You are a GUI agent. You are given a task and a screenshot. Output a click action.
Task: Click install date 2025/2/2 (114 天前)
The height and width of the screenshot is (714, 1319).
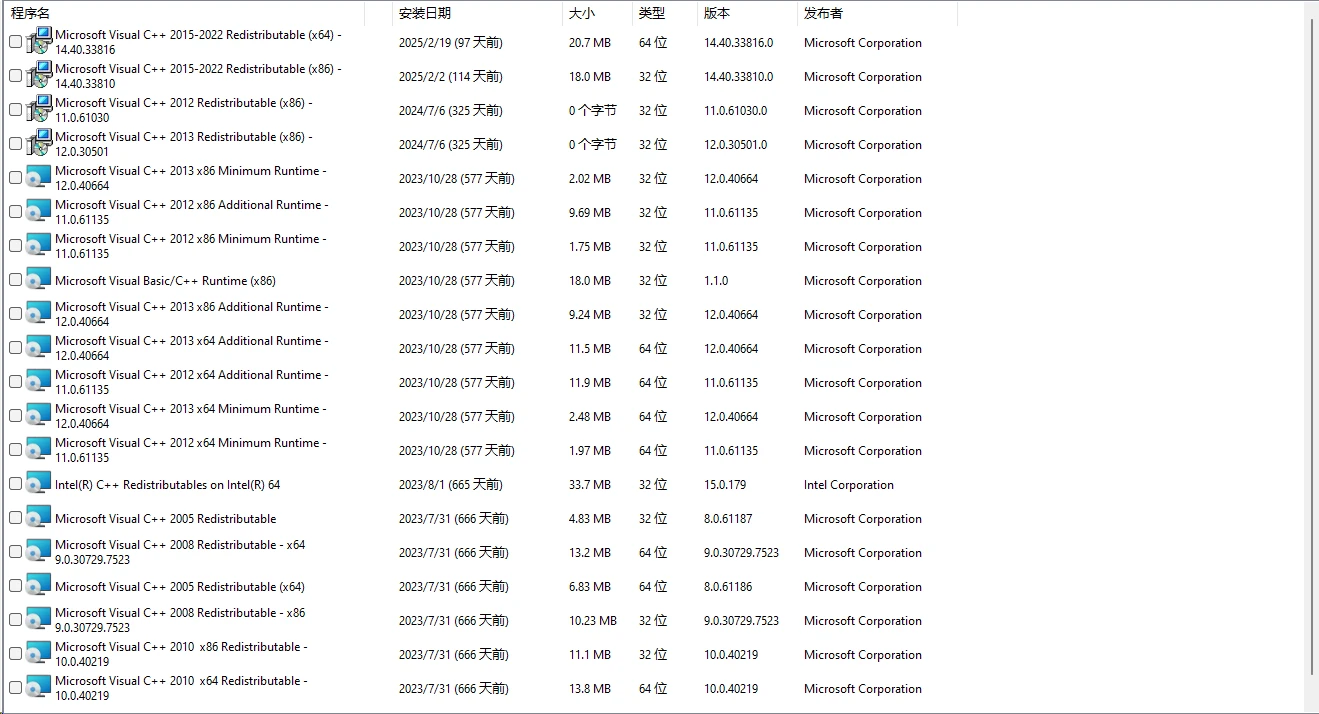click(x=450, y=77)
